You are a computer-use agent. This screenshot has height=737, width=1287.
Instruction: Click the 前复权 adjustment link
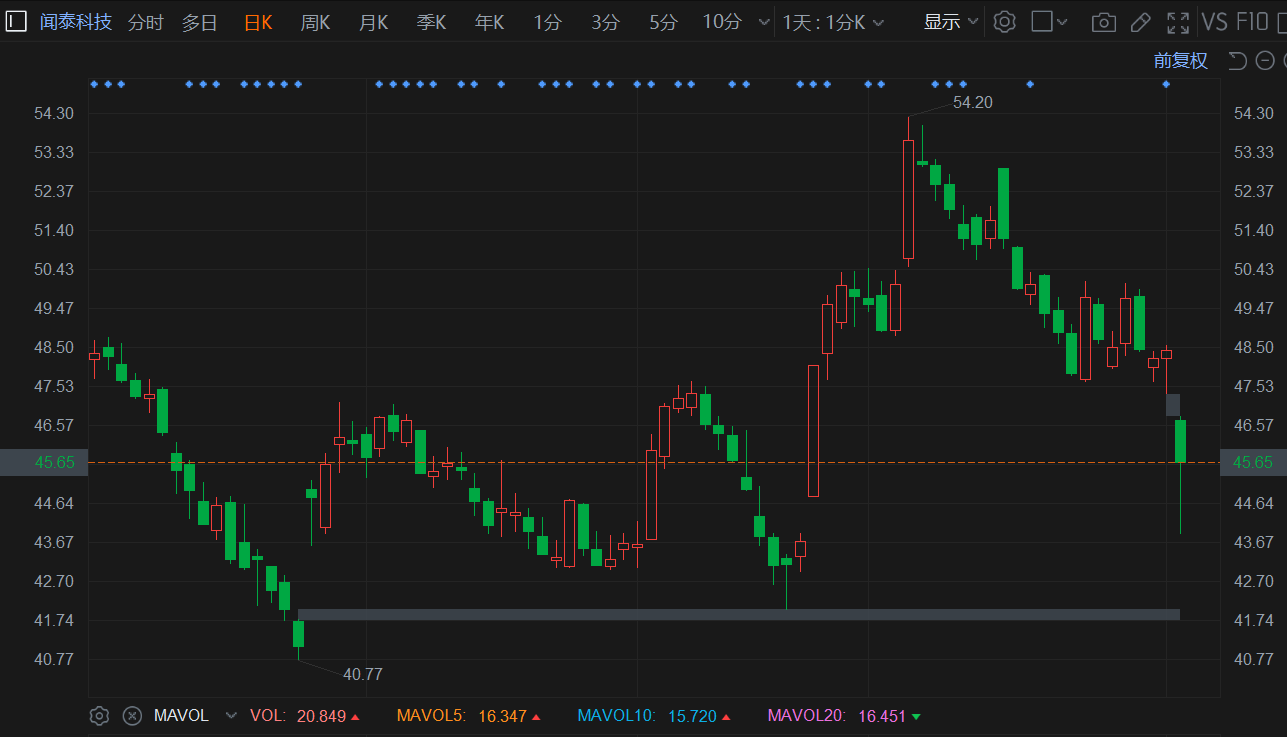tap(1180, 61)
